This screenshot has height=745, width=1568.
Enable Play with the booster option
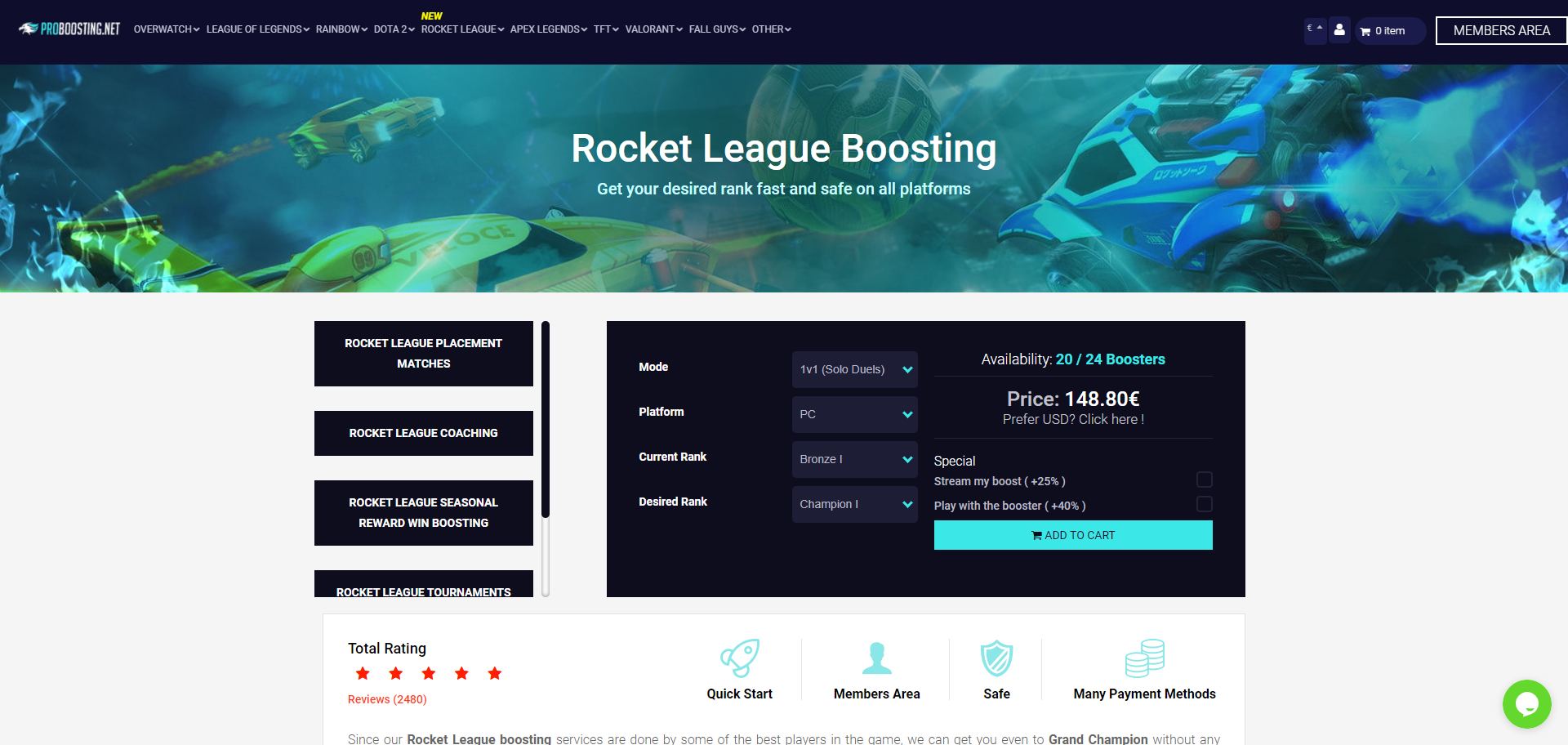coord(1205,504)
